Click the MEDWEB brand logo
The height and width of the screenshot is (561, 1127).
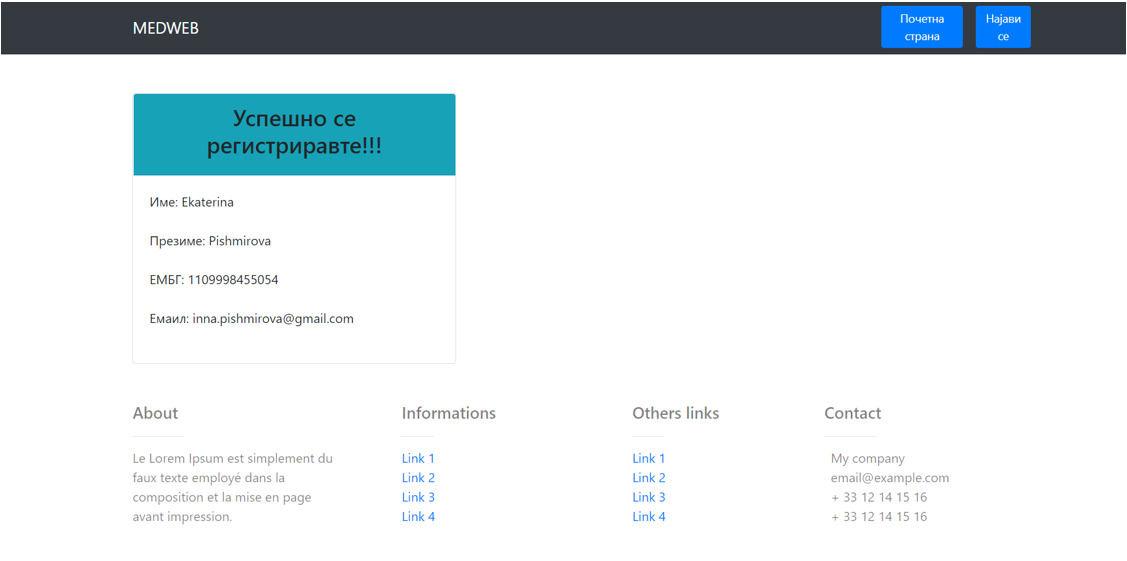tap(166, 28)
